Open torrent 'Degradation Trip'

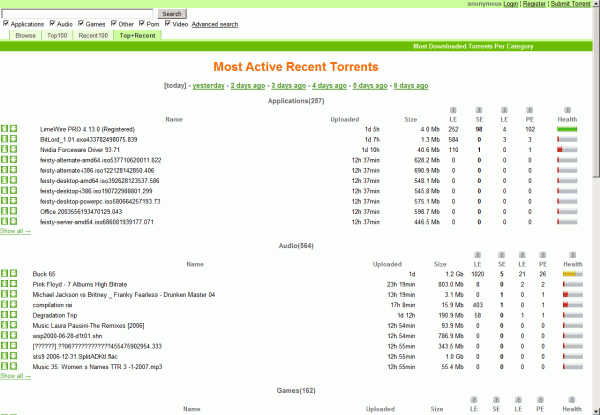(x=55, y=316)
